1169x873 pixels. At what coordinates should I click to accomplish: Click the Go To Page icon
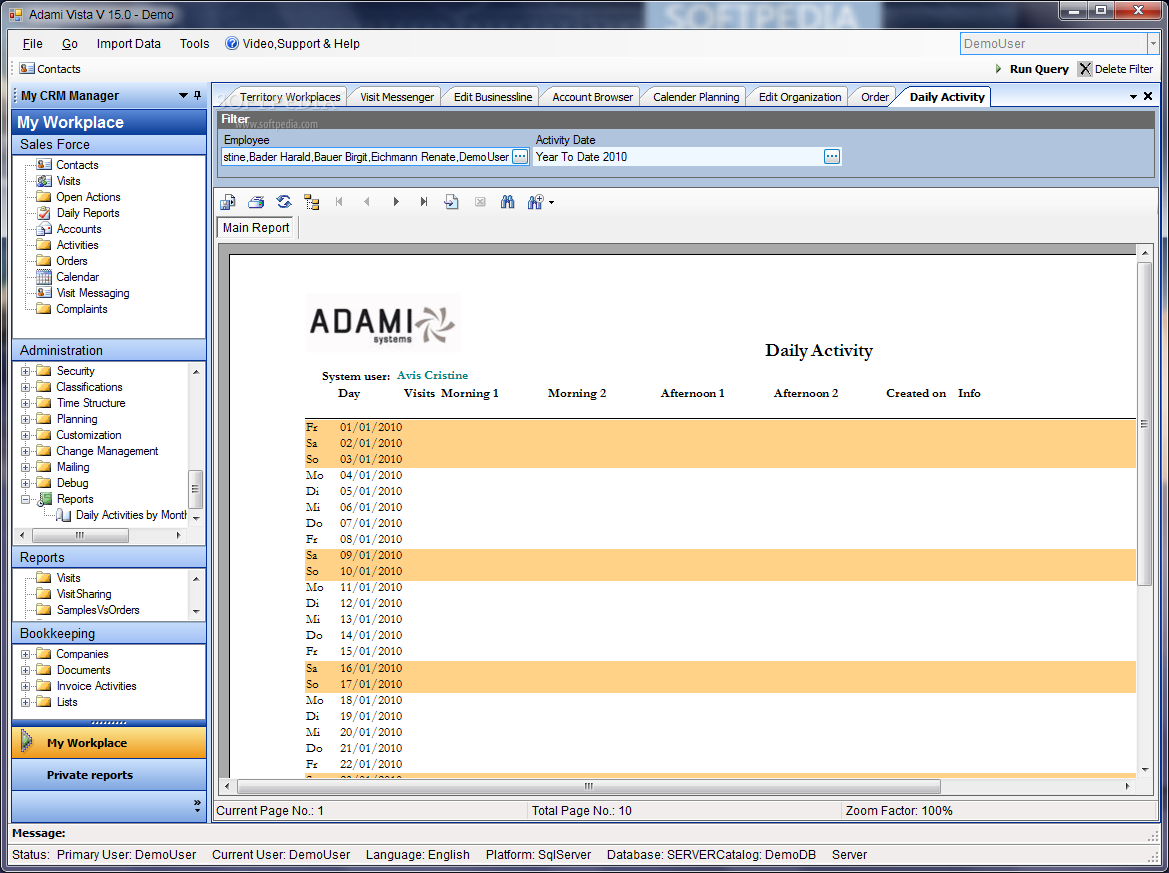[451, 202]
